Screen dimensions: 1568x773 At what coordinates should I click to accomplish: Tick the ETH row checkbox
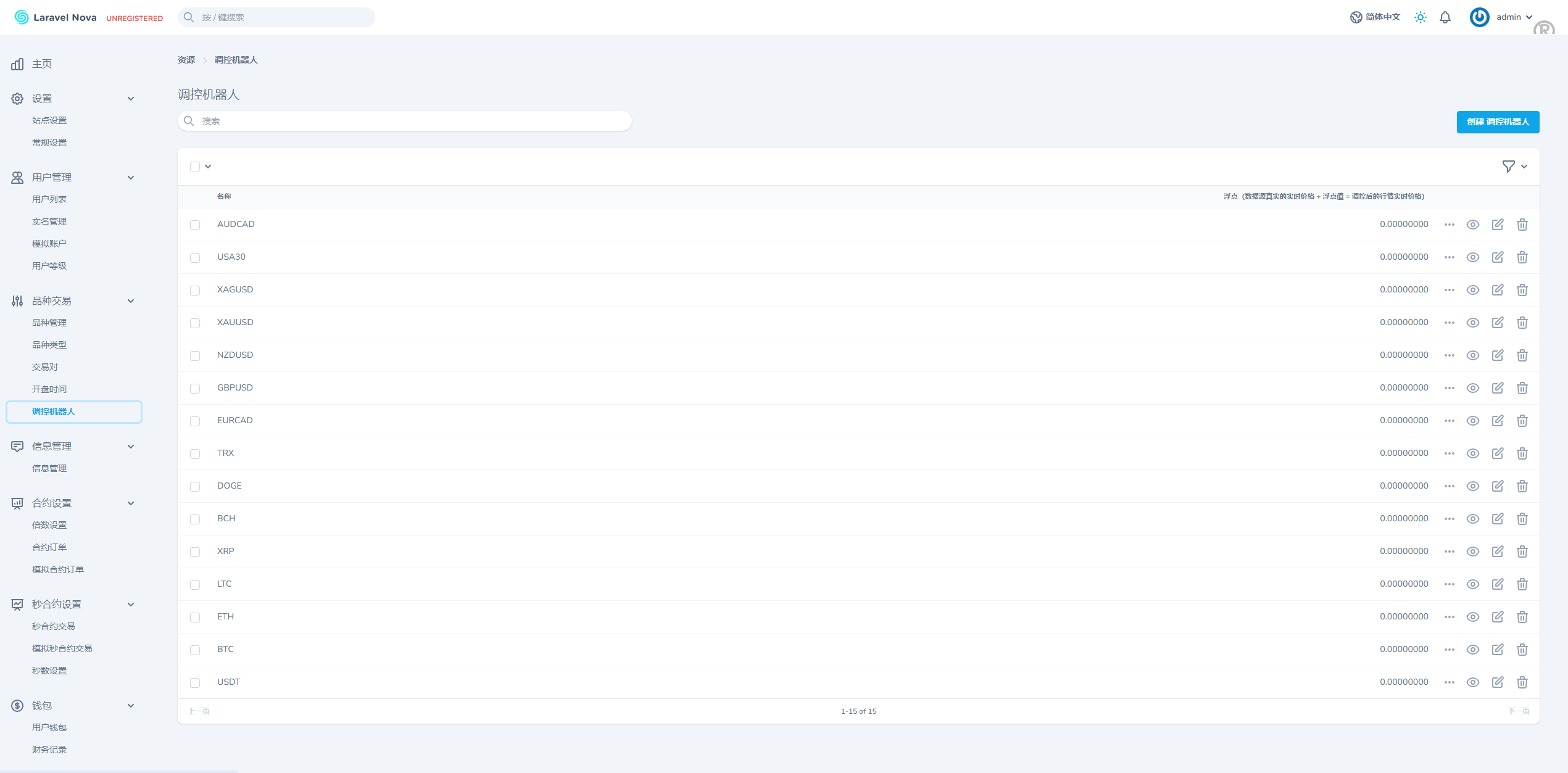pos(195,618)
